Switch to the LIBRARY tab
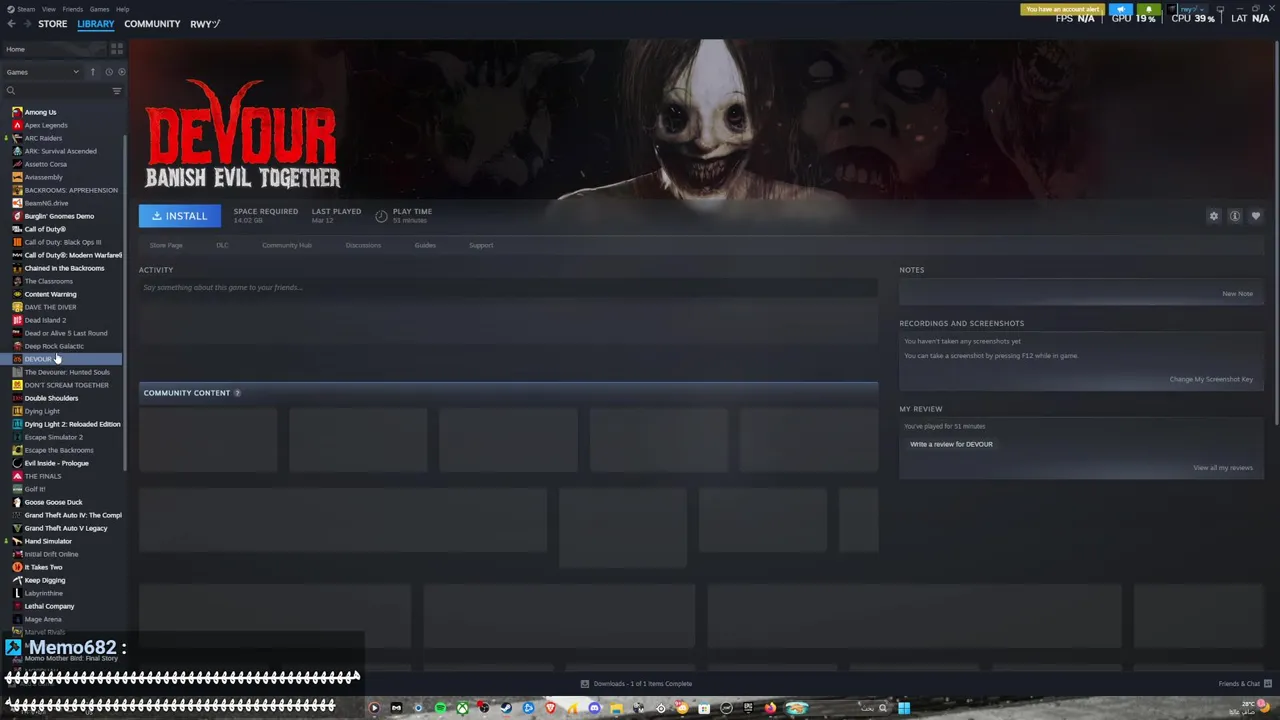1280x720 pixels. pyautogui.click(x=96, y=24)
